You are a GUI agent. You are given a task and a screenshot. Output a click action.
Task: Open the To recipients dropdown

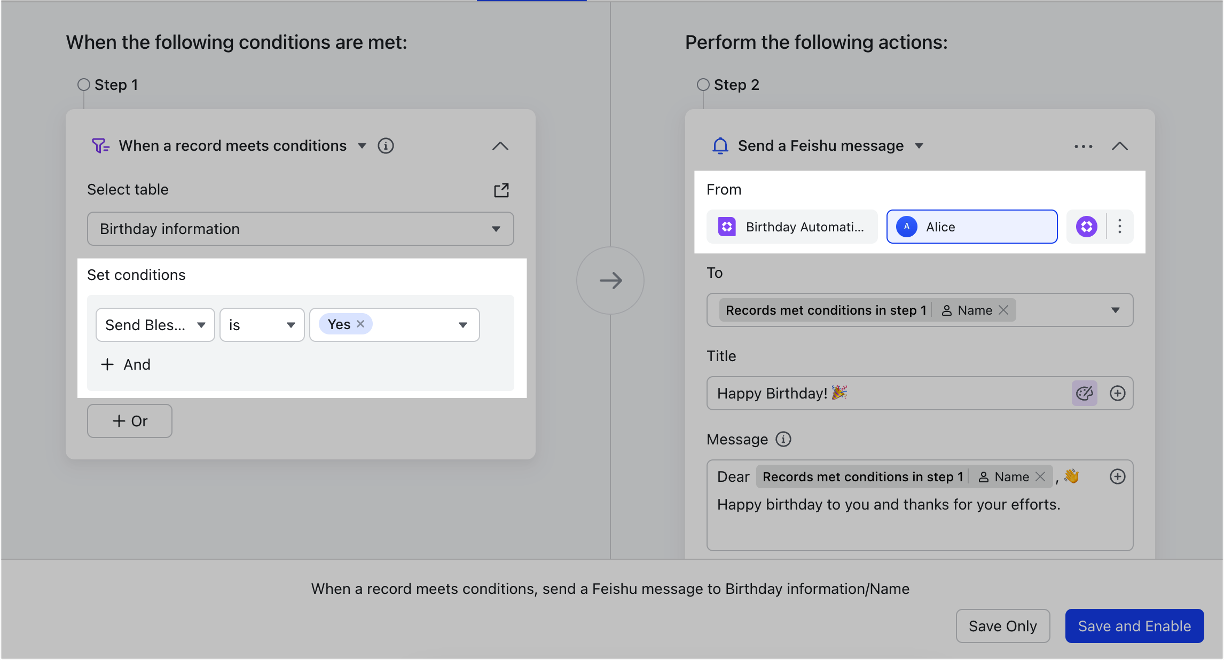[1116, 310]
